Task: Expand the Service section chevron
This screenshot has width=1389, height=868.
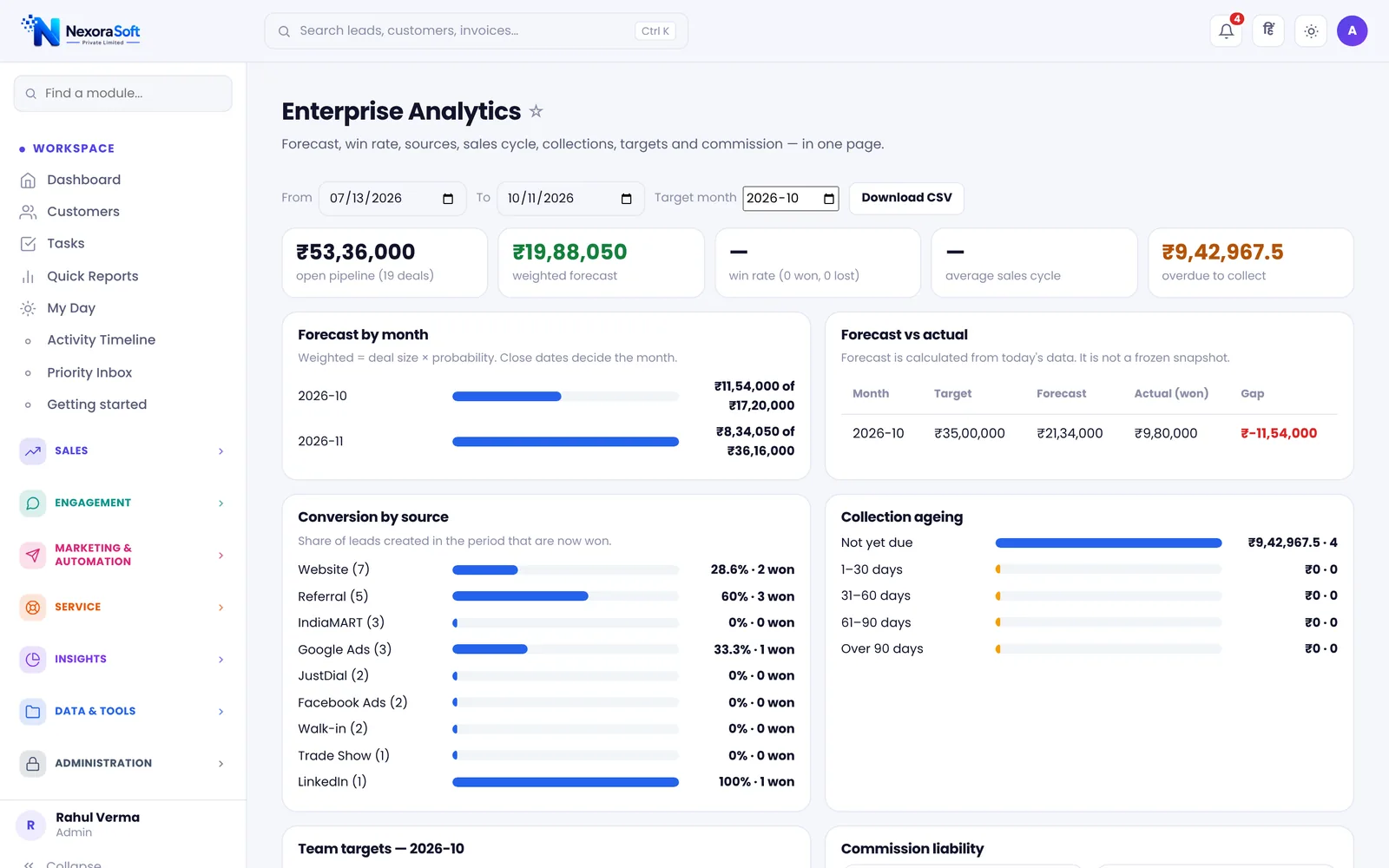Action: pyautogui.click(x=221, y=608)
